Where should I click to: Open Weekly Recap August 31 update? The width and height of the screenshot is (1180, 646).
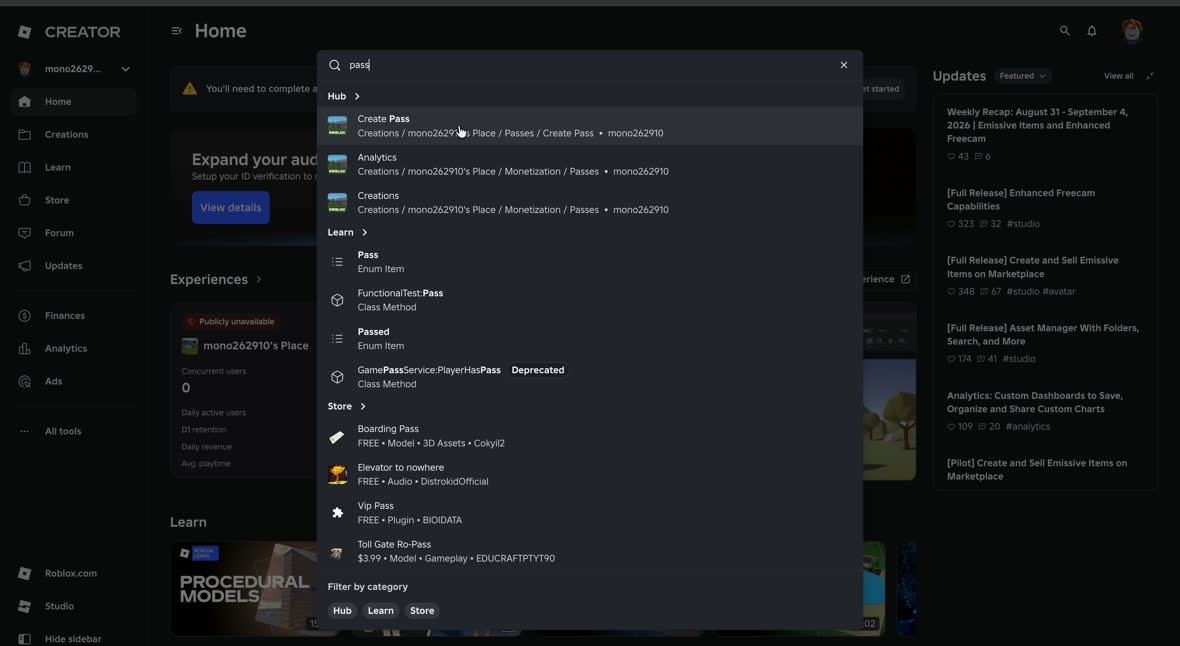(x=1038, y=126)
